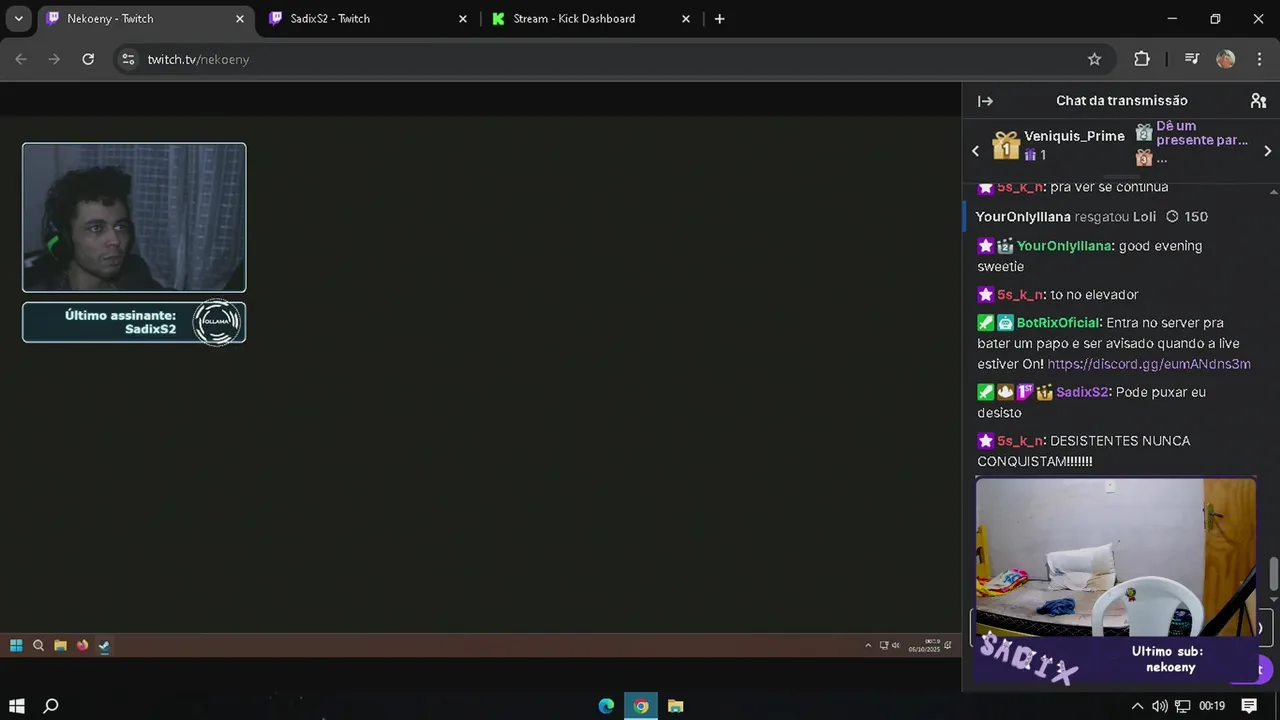Open the community users list icon
The image size is (1280, 720).
1258,101
